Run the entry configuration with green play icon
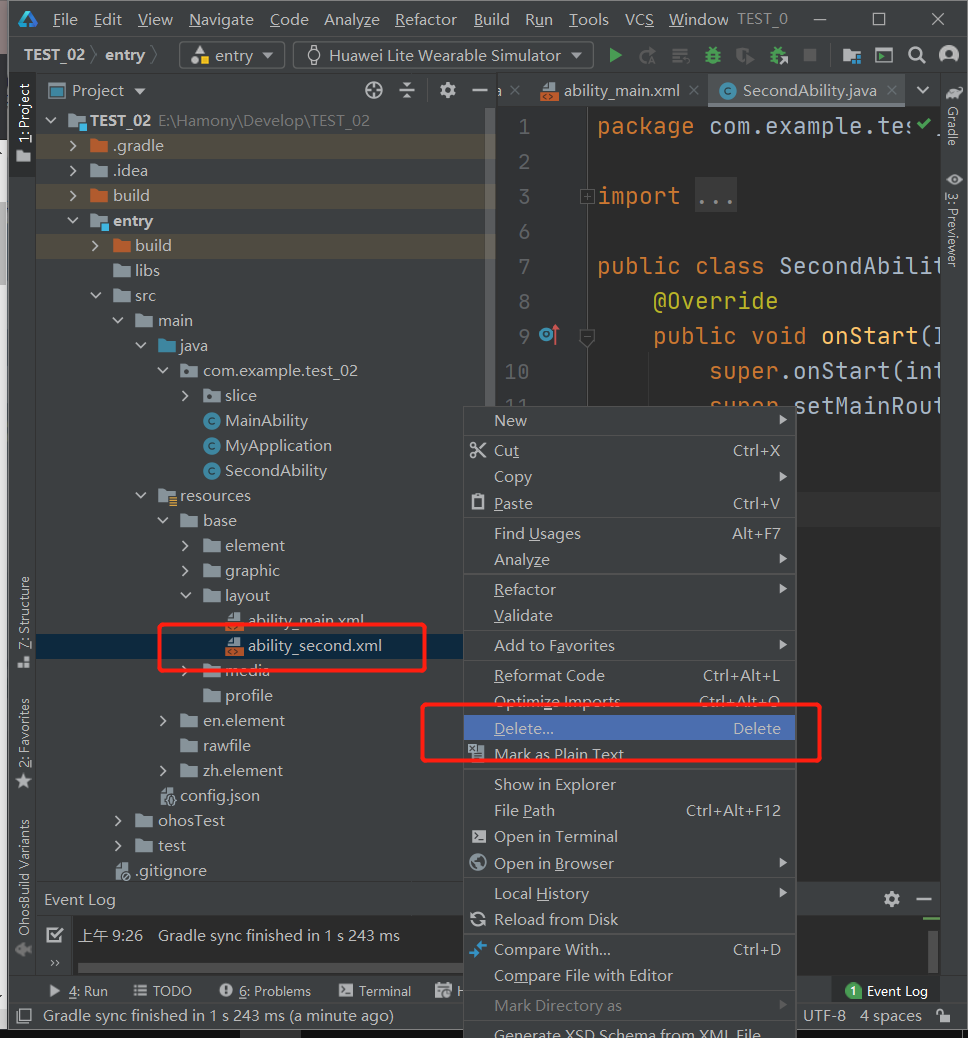 tap(615, 56)
